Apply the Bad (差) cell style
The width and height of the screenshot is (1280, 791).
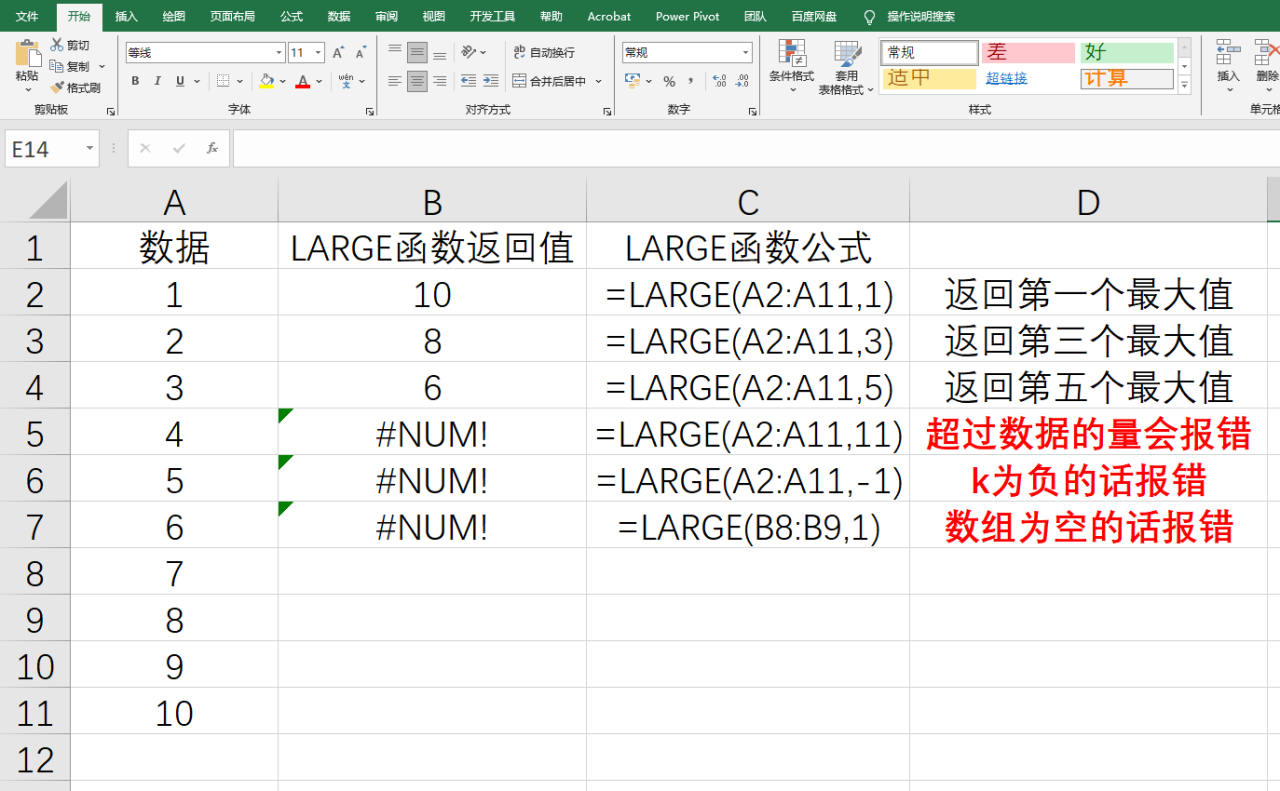pos(1028,53)
